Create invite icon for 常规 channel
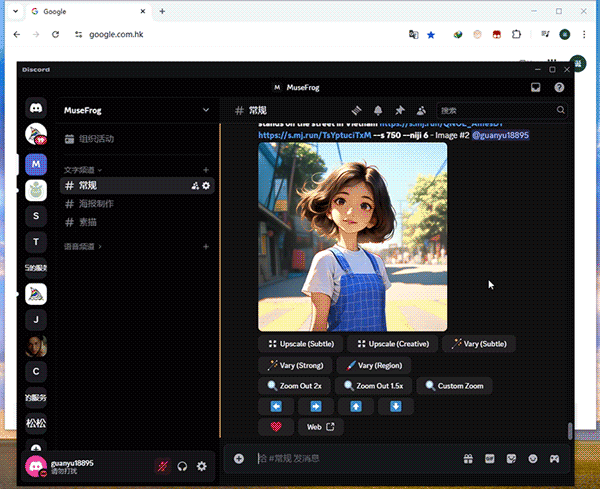The image size is (600, 489). click(195, 186)
